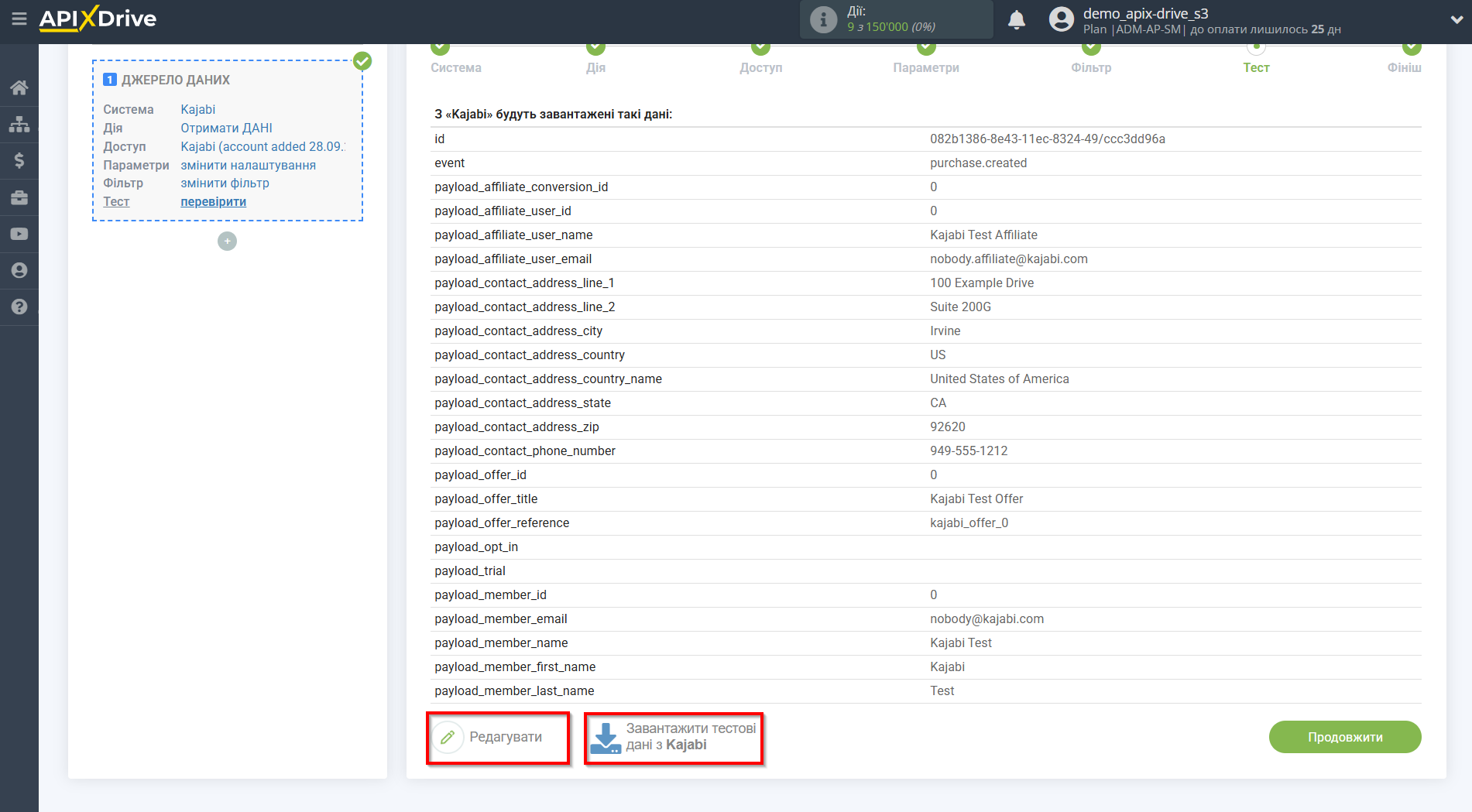The height and width of the screenshot is (812, 1472).
Task: Go to the Система step
Action: tap(455, 67)
